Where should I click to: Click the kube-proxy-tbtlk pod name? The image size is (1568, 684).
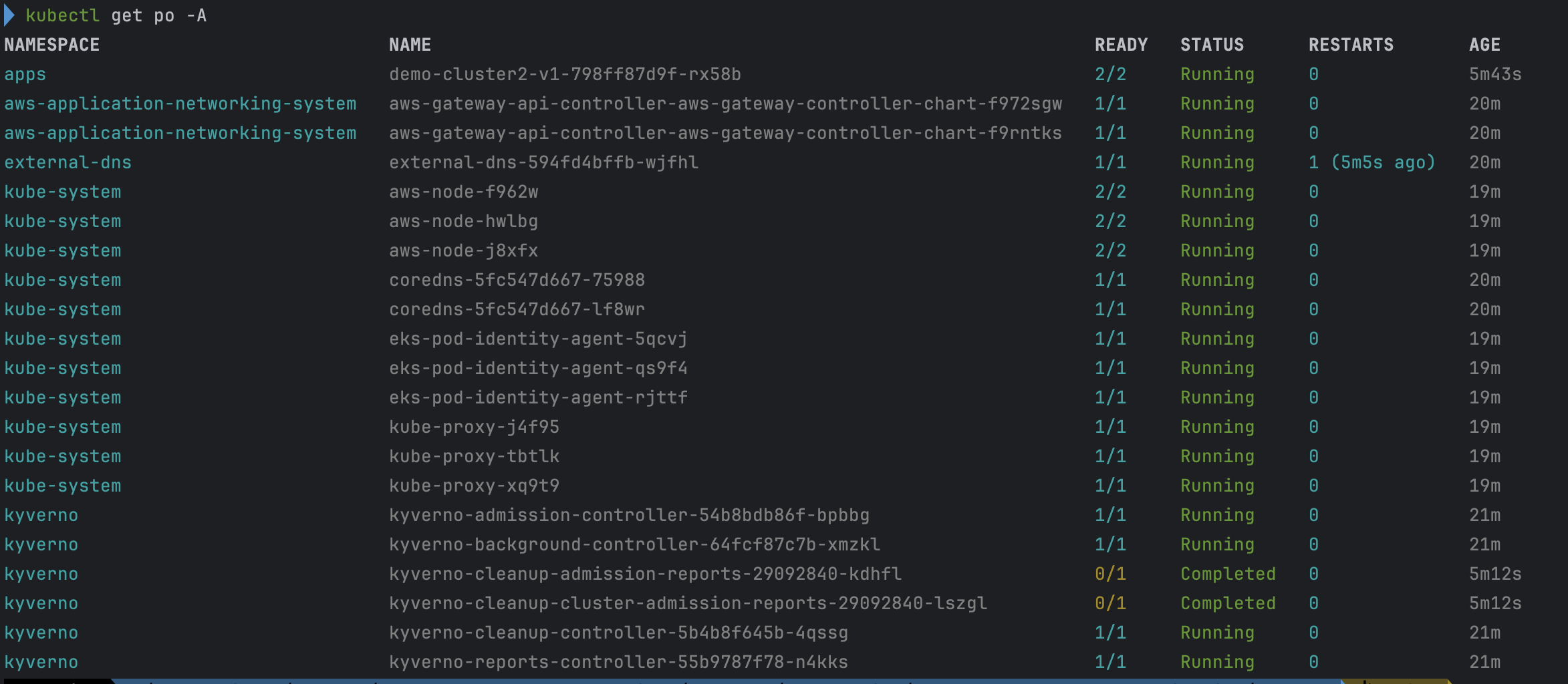(x=474, y=456)
